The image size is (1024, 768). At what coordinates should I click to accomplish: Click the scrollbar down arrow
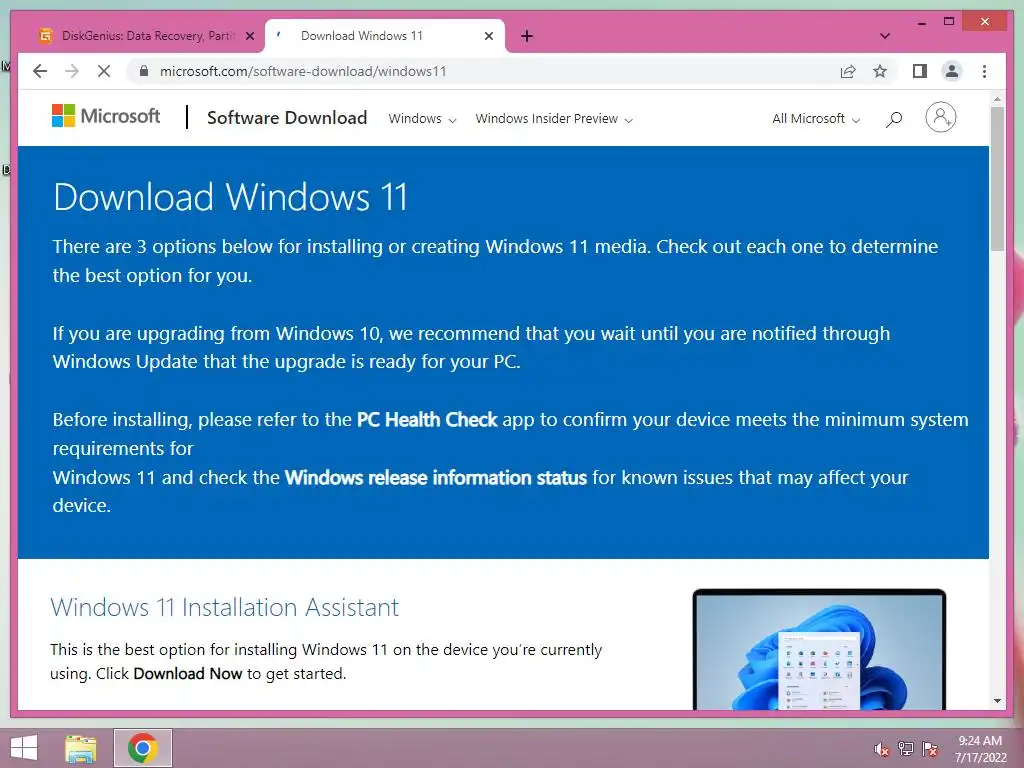pos(997,701)
